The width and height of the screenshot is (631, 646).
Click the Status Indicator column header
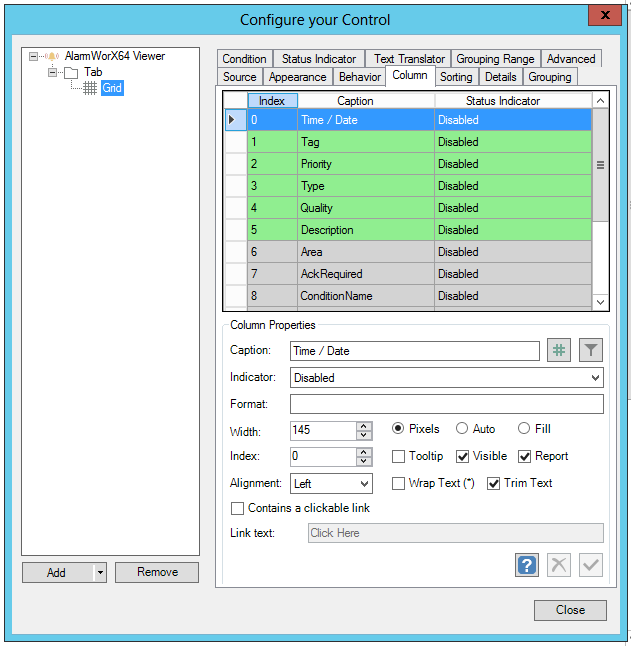point(513,101)
